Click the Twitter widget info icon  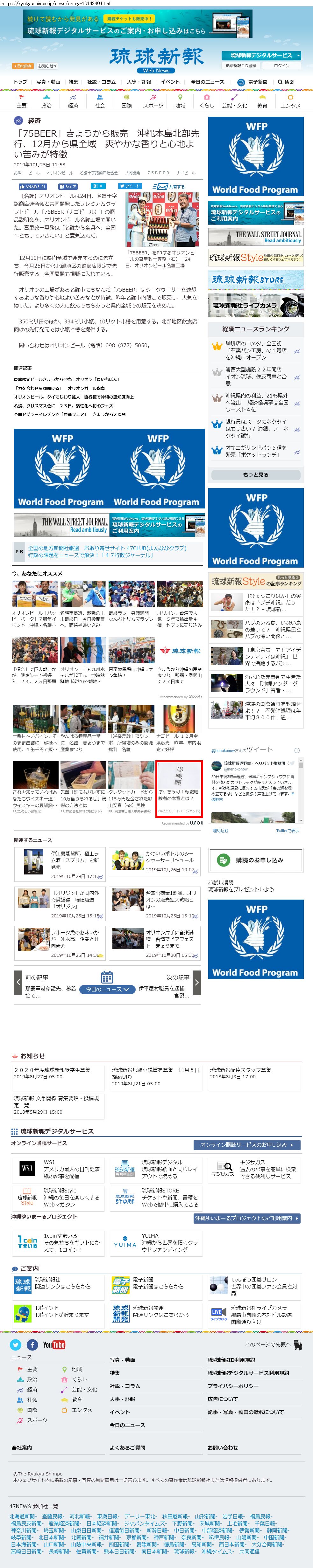tap(297, 750)
